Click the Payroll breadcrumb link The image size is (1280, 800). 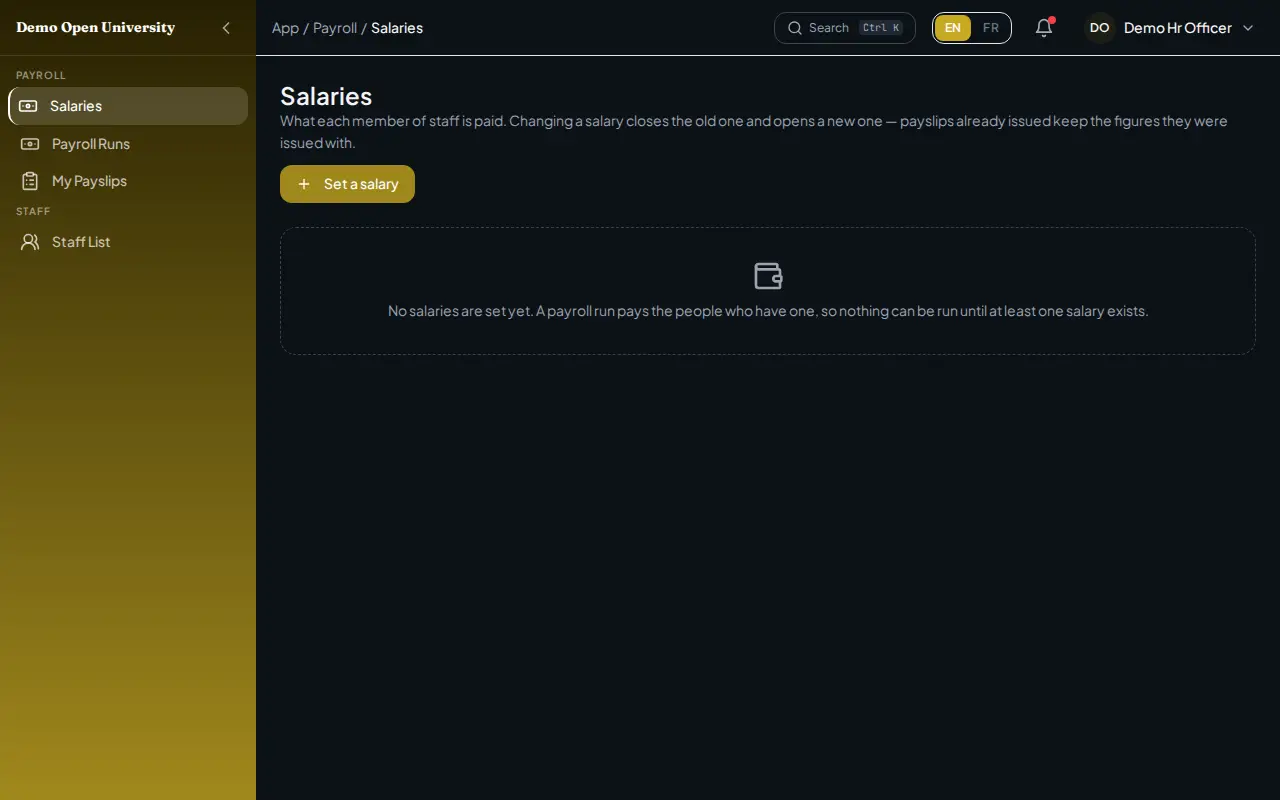point(335,28)
